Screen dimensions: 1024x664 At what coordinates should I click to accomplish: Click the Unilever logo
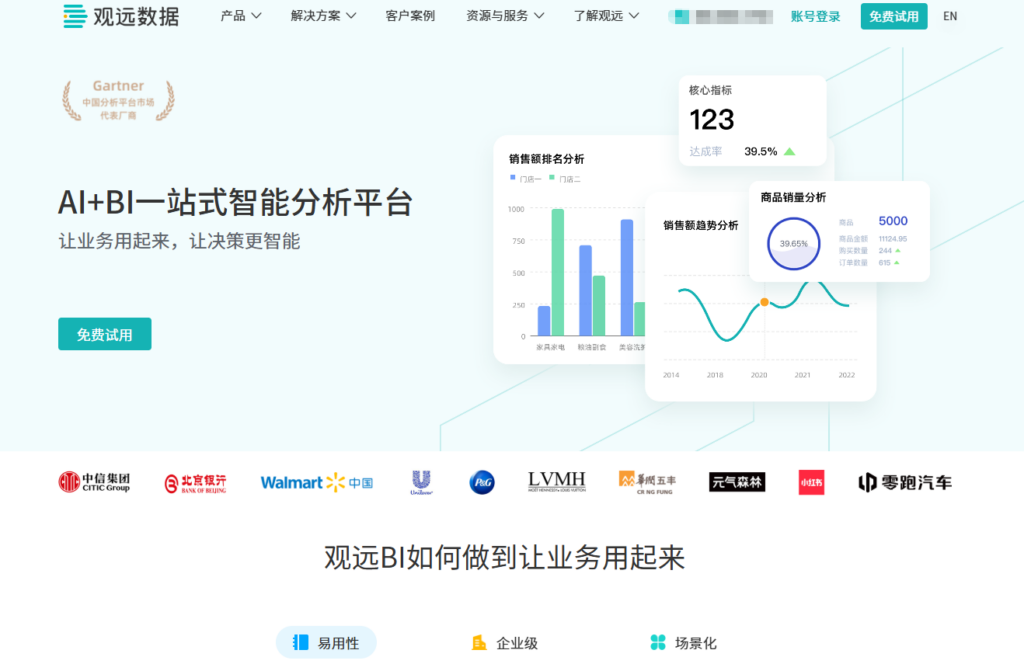(x=421, y=482)
